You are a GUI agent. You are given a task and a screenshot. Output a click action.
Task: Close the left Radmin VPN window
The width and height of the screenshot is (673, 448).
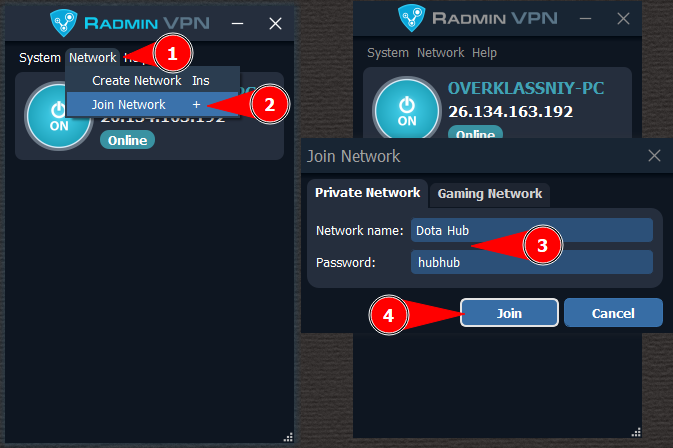coord(275,24)
